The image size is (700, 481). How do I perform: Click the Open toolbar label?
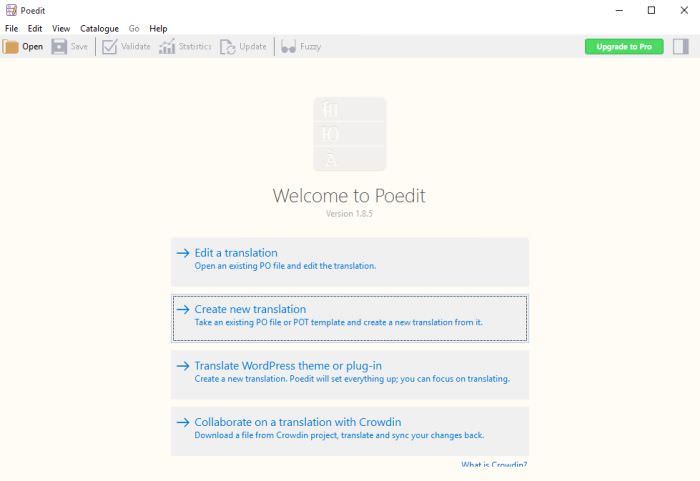(33, 46)
